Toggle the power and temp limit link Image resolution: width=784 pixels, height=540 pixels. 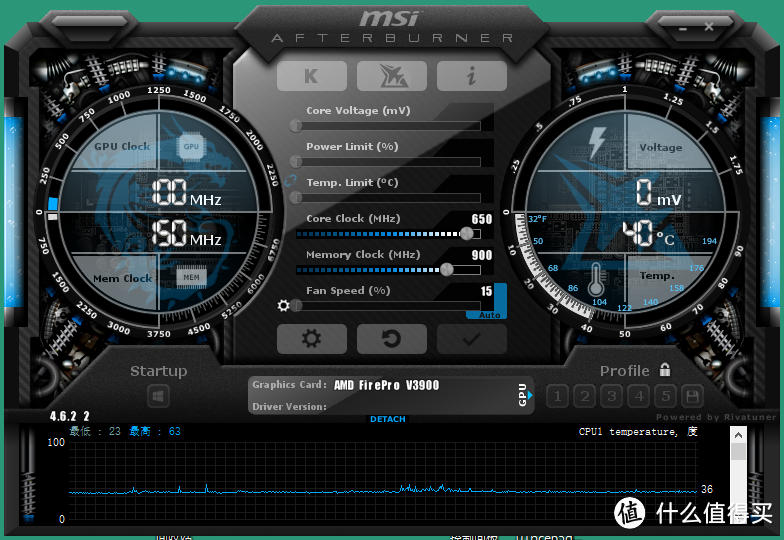291,180
